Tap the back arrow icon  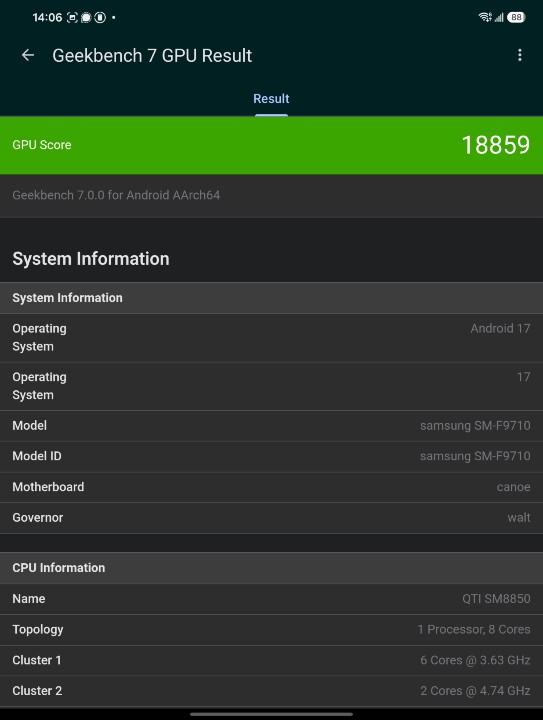pyautogui.click(x=28, y=55)
